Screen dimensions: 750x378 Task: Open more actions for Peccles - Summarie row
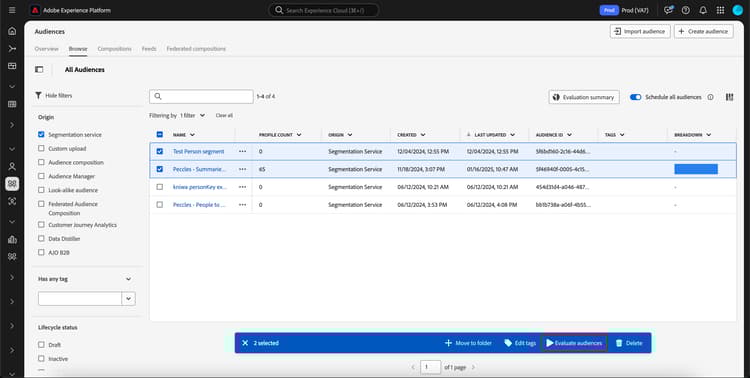click(x=243, y=169)
